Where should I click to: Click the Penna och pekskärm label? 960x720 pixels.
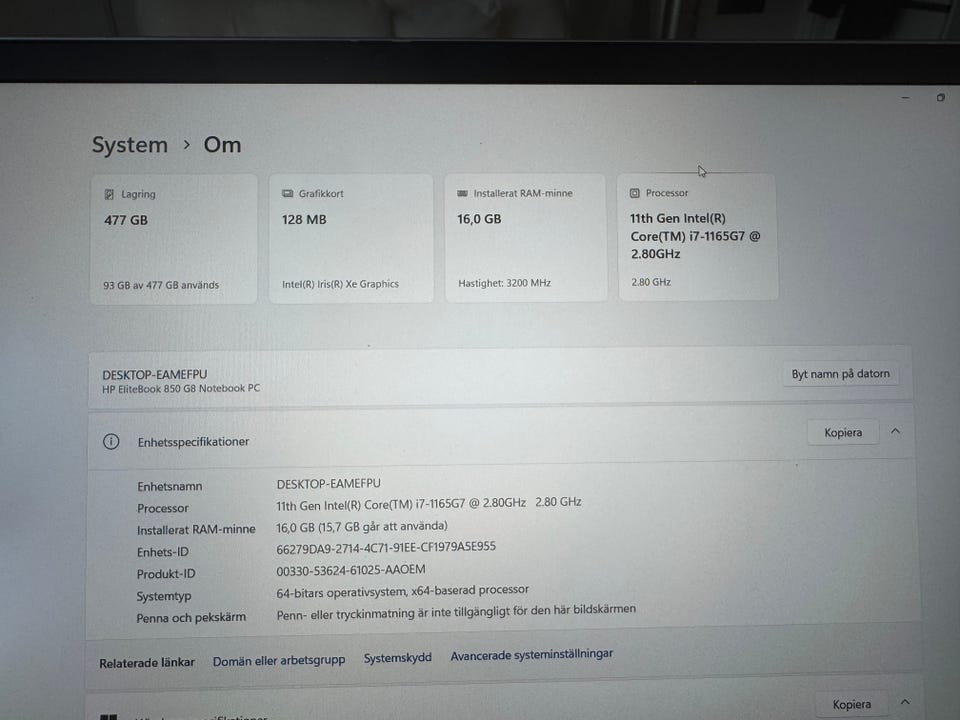point(191,618)
